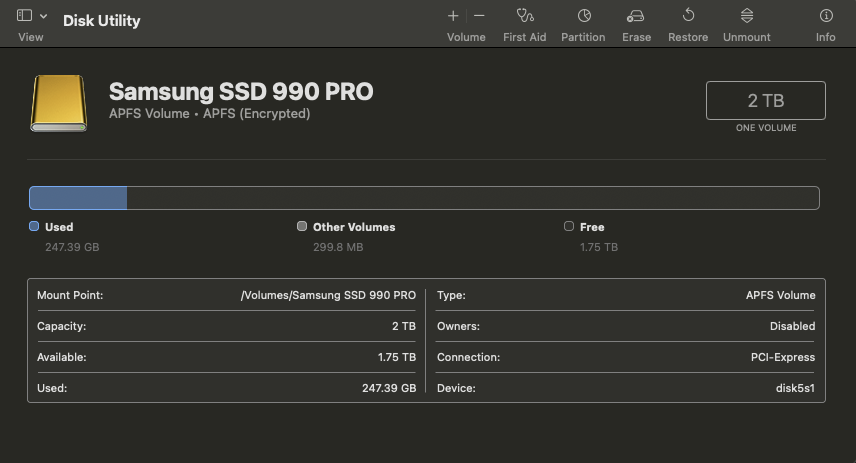Open the Partition pie icon

(584, 16)
